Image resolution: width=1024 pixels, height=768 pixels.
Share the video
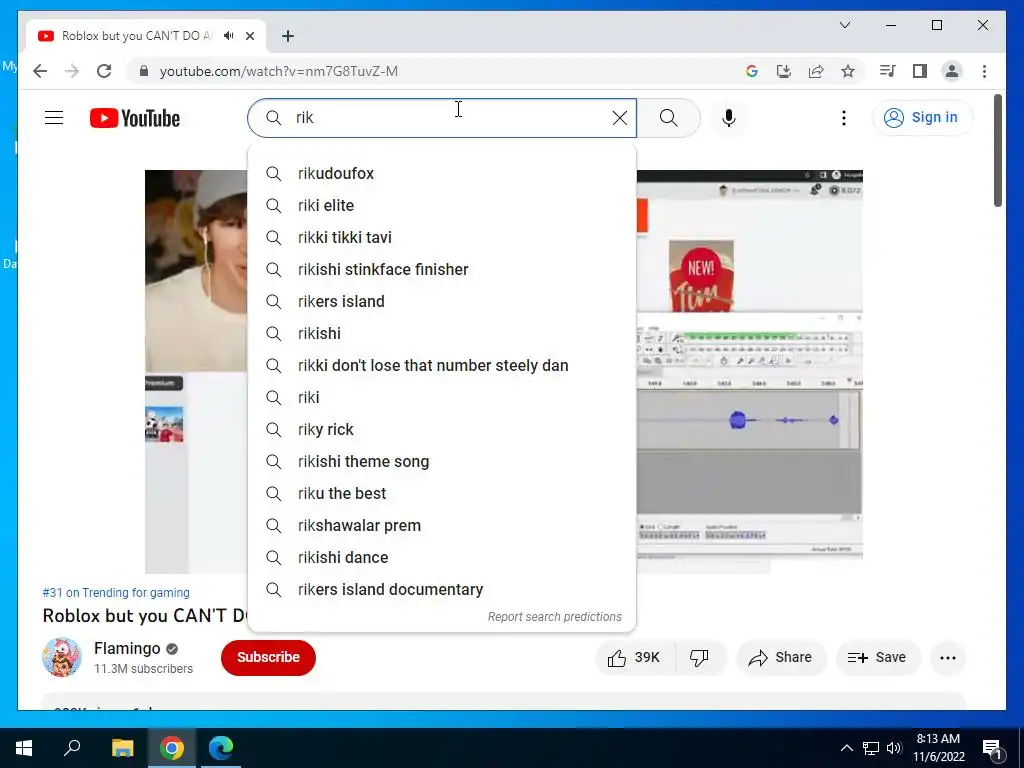(780, 658)
